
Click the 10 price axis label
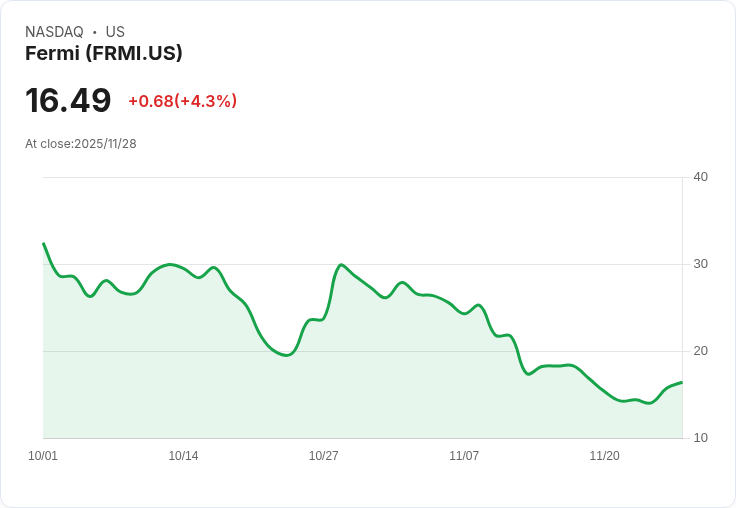(x=700, y=438)
